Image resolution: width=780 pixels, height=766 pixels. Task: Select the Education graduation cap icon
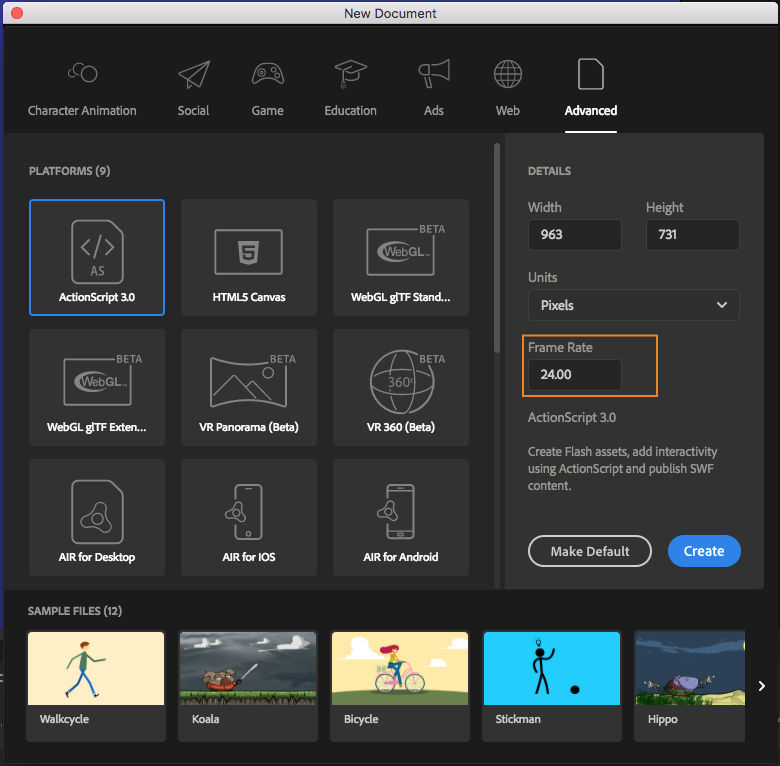tap(350, 74)
